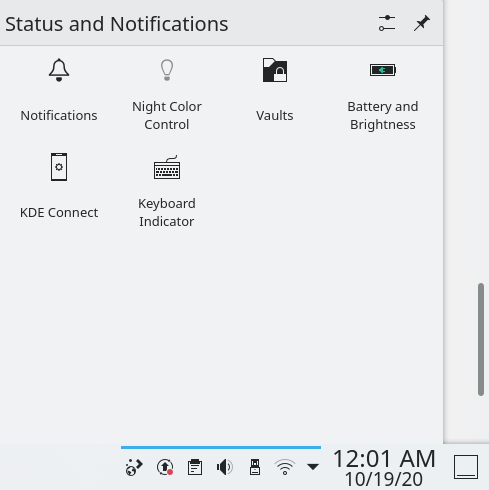Open the software updates tray icon
The width and height of the screenshot is (489, 490).
(x=165, y=467)
